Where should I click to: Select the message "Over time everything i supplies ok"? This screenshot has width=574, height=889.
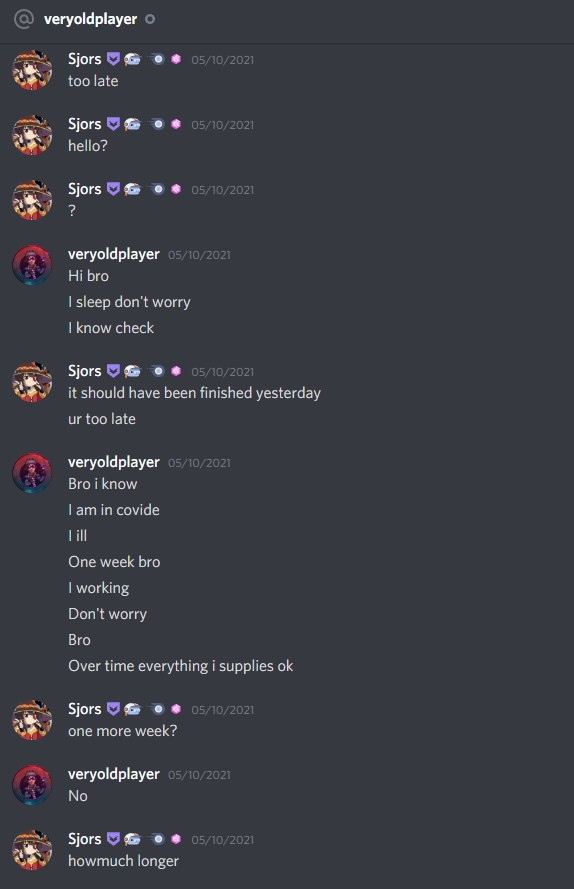180,666
